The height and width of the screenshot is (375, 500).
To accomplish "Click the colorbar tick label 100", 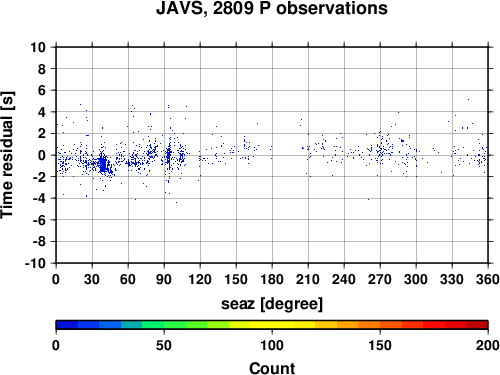I will [x=272, y=345].
